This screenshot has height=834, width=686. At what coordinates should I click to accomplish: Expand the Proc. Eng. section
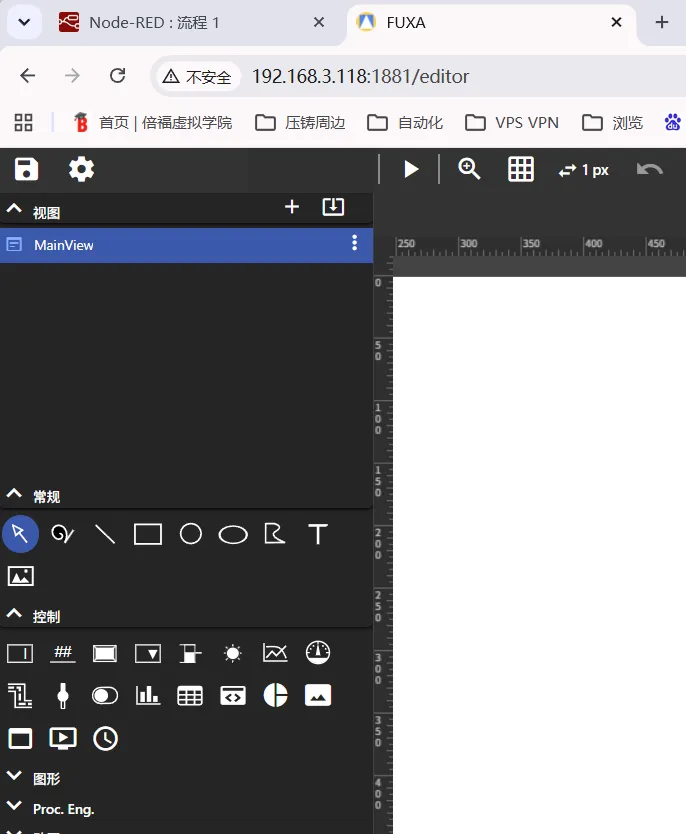click(x=14, y=806)
